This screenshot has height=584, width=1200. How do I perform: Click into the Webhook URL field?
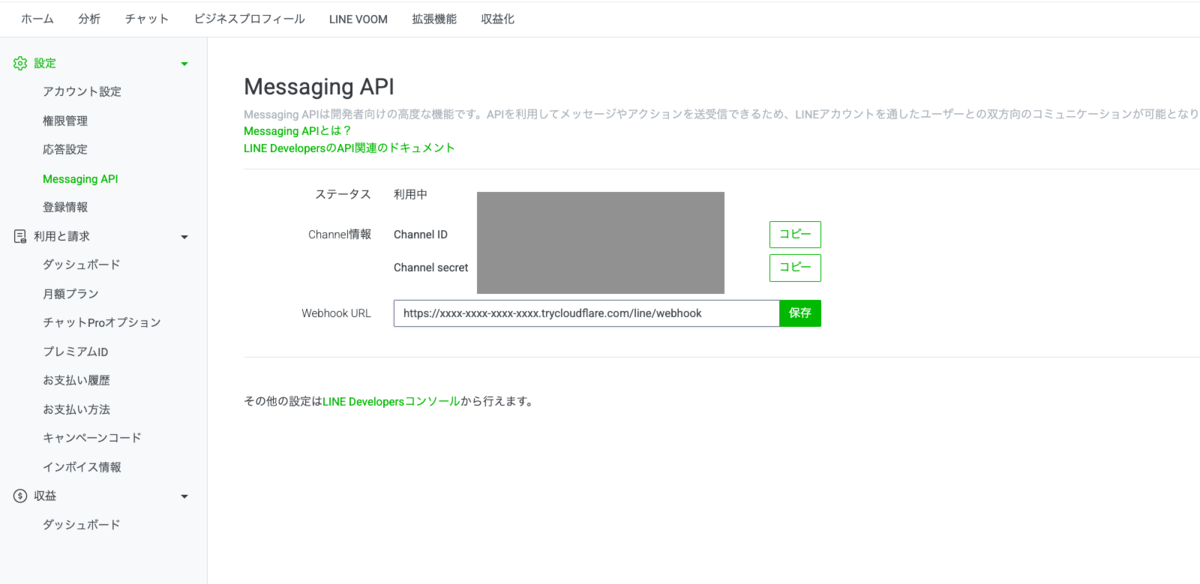(x=586, y=313)
